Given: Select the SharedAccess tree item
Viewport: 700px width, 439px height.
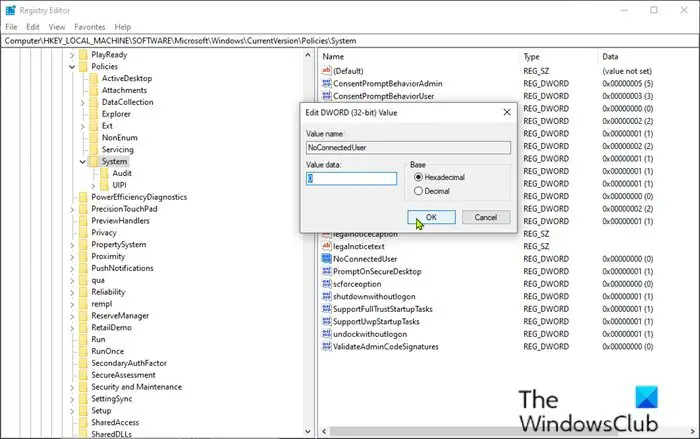Looking at the screenshot, I should tap(115, 422).
